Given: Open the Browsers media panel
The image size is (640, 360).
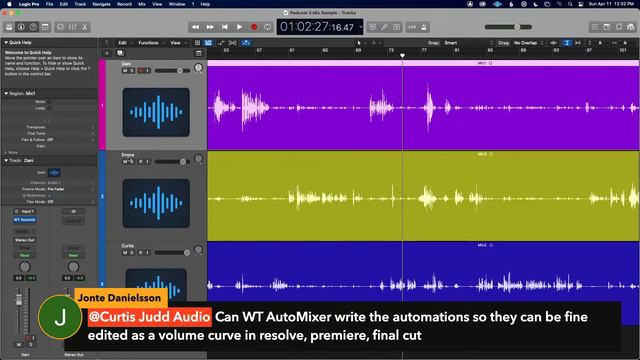Looking at the screenshot, I should click(x=631, y=27).
